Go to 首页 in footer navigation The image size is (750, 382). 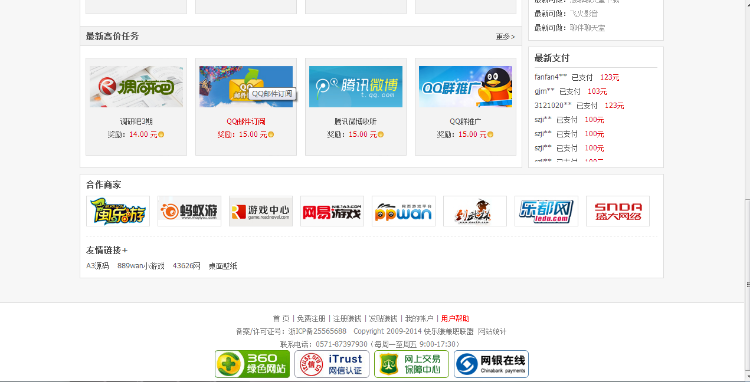point(281,318)
